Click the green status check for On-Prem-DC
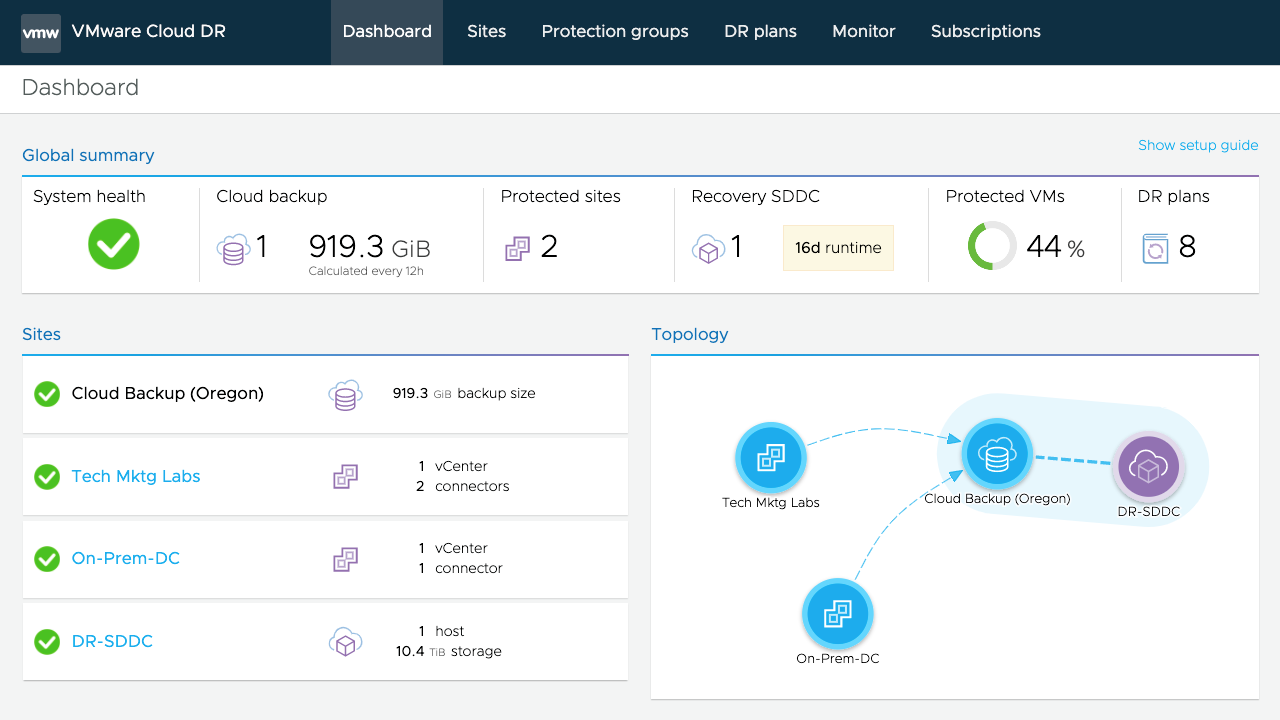The image size is (1280, 720). 47,559
